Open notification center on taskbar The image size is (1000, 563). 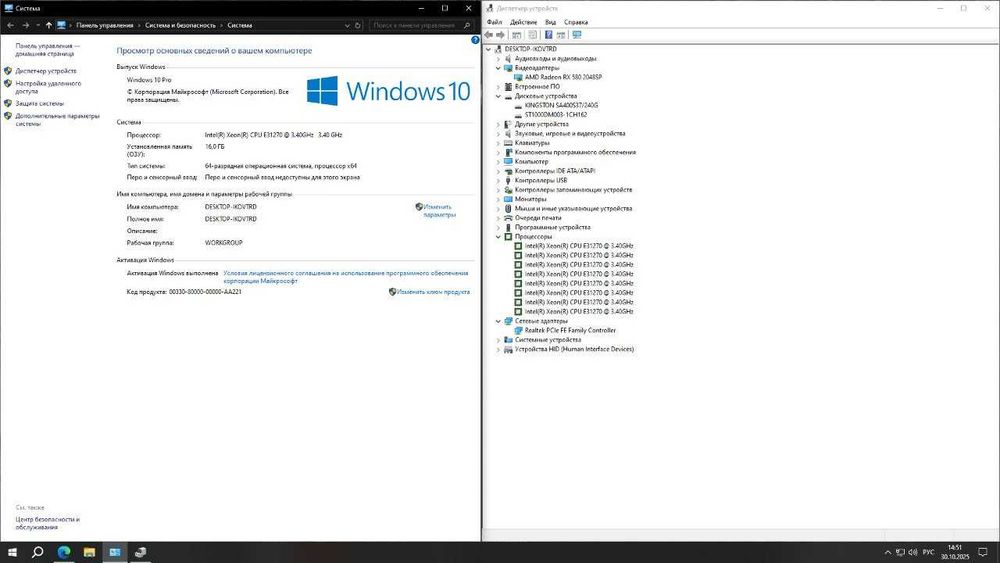pos(983,552)
